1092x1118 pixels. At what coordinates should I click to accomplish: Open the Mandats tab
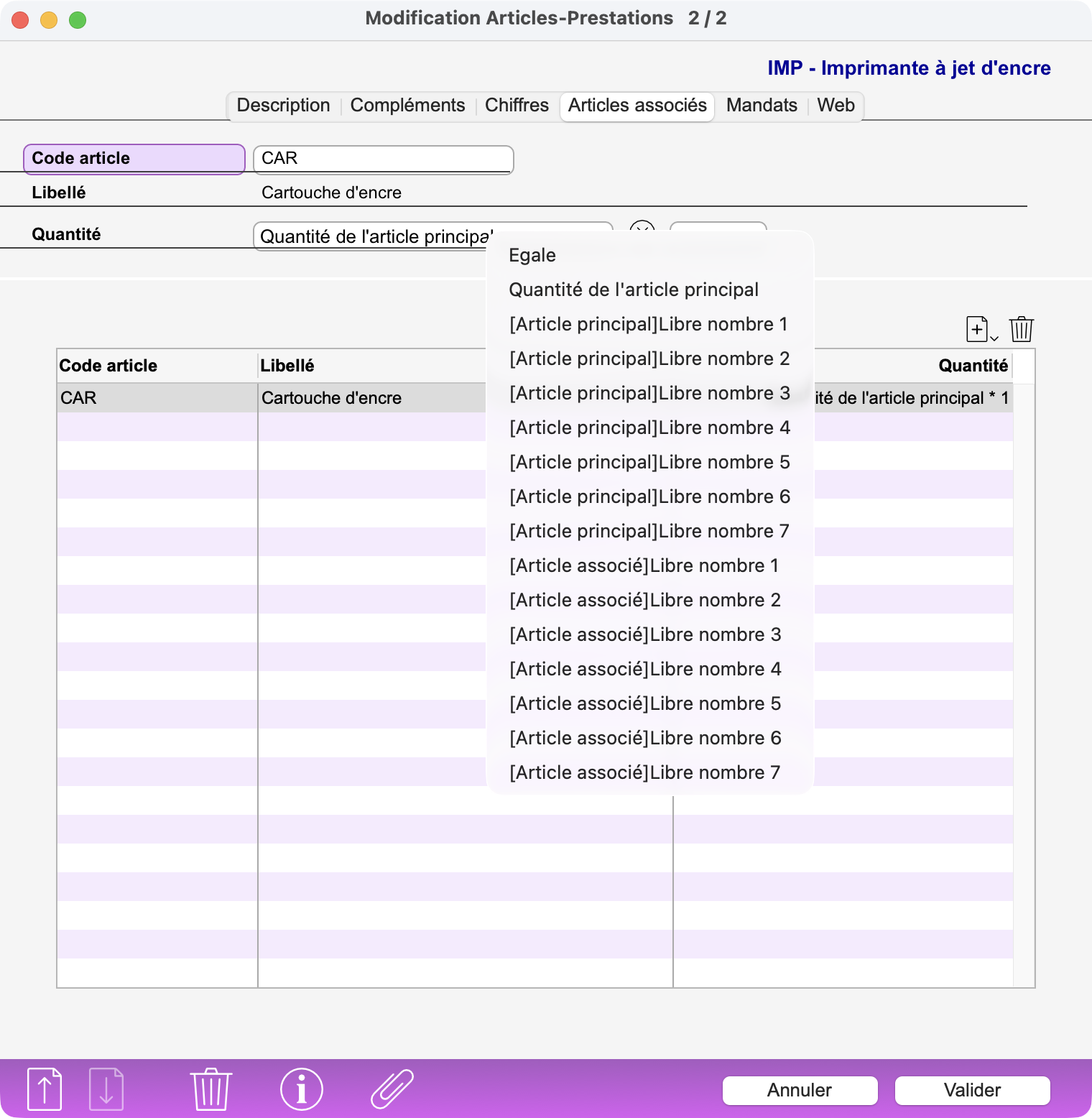[762, 106]
